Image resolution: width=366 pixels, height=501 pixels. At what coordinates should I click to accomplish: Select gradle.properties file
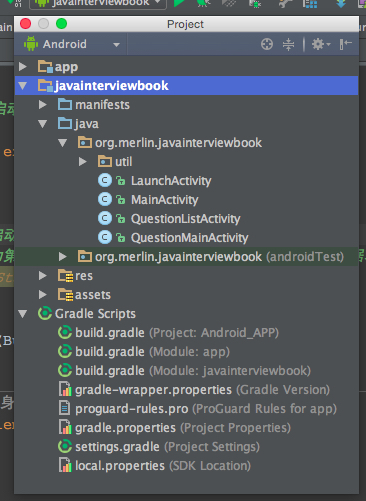tap(183, 428)
